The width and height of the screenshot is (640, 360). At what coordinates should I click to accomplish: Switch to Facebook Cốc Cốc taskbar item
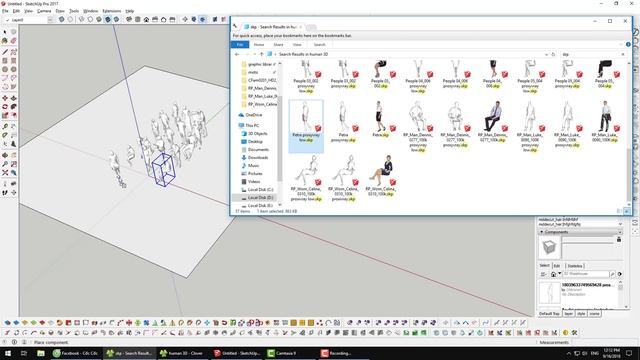tap(77, 353)
